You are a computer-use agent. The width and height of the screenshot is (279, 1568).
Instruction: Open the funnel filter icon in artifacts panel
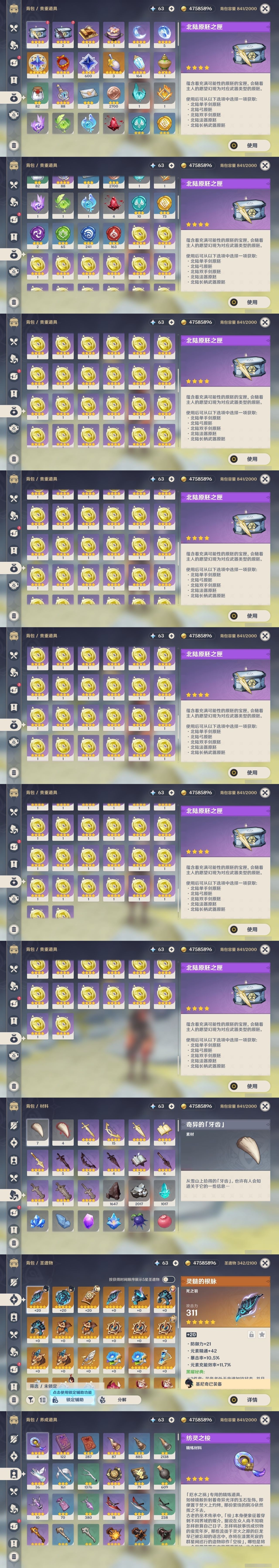[x=31, y=1399]
